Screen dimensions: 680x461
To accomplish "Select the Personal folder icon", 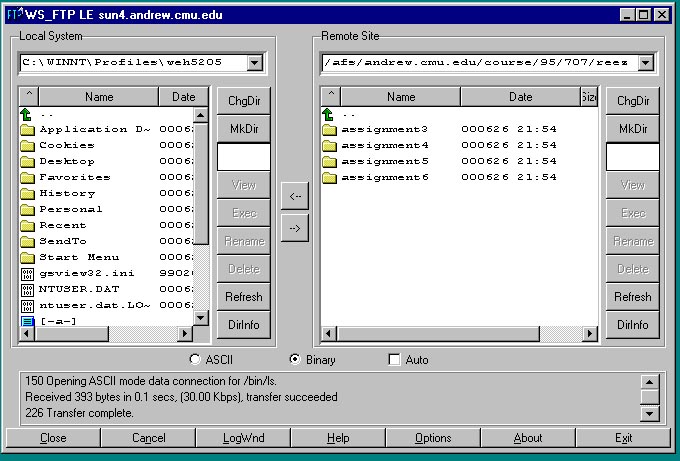I will [27, 209].
